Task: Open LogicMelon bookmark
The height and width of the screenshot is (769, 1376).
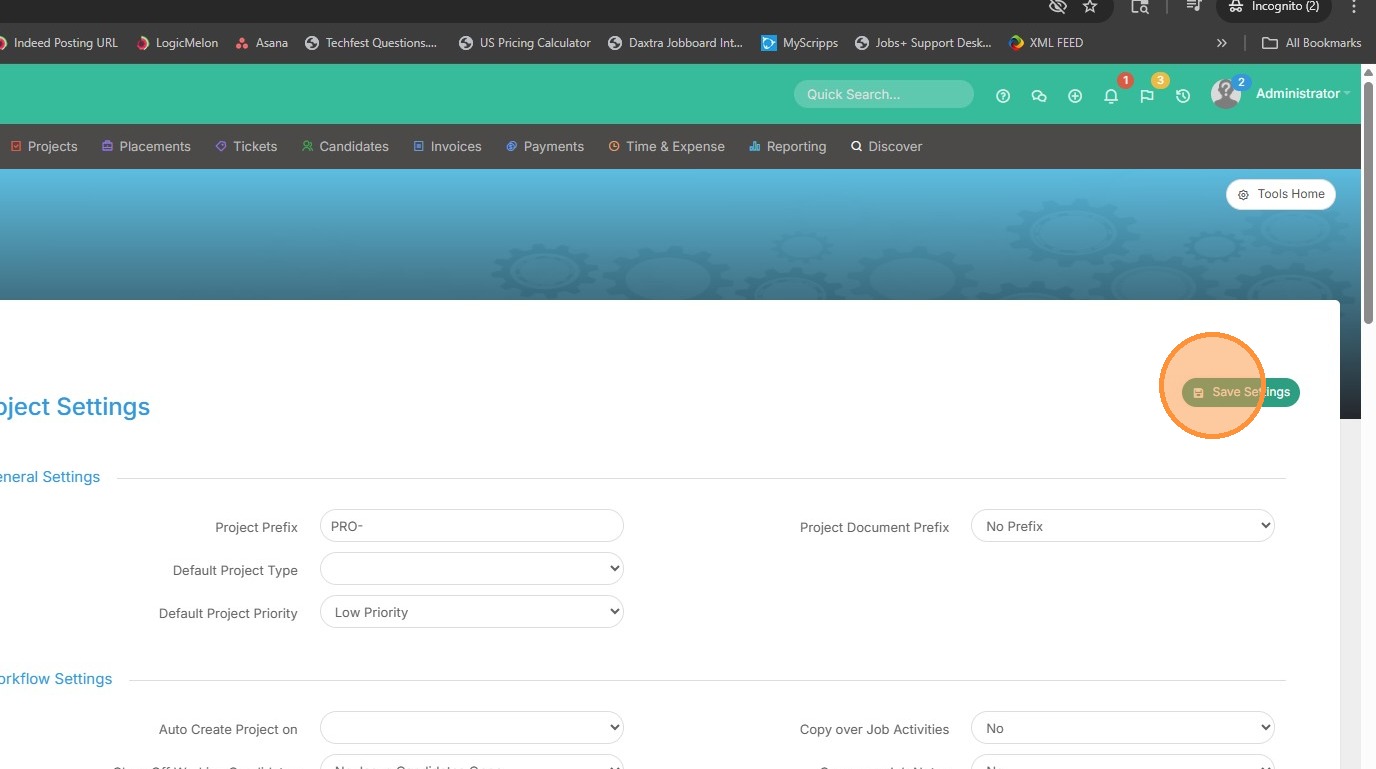Action: tap(177, 43)
